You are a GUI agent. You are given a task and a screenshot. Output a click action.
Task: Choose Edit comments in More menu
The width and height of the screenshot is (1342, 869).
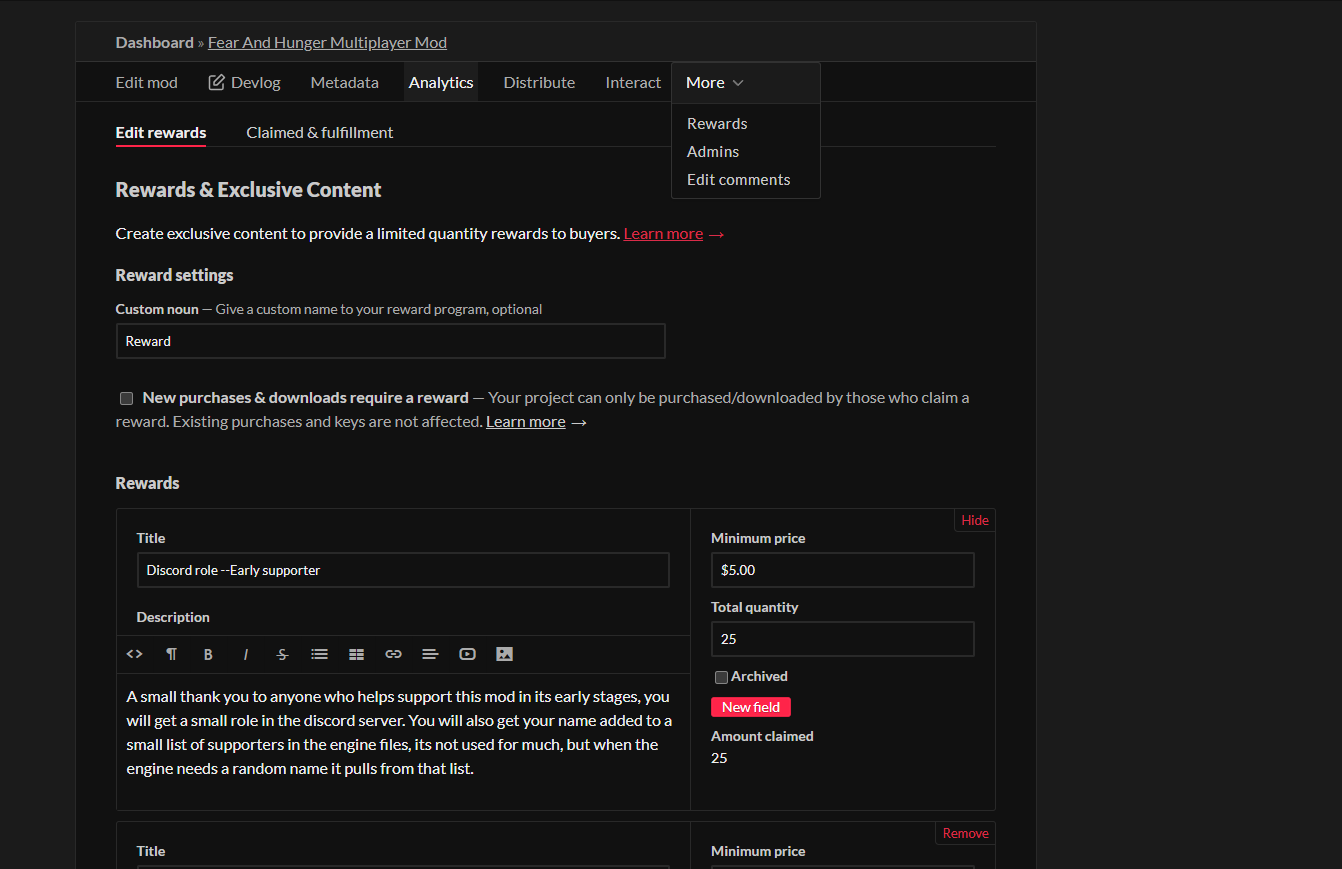point(738,180)
